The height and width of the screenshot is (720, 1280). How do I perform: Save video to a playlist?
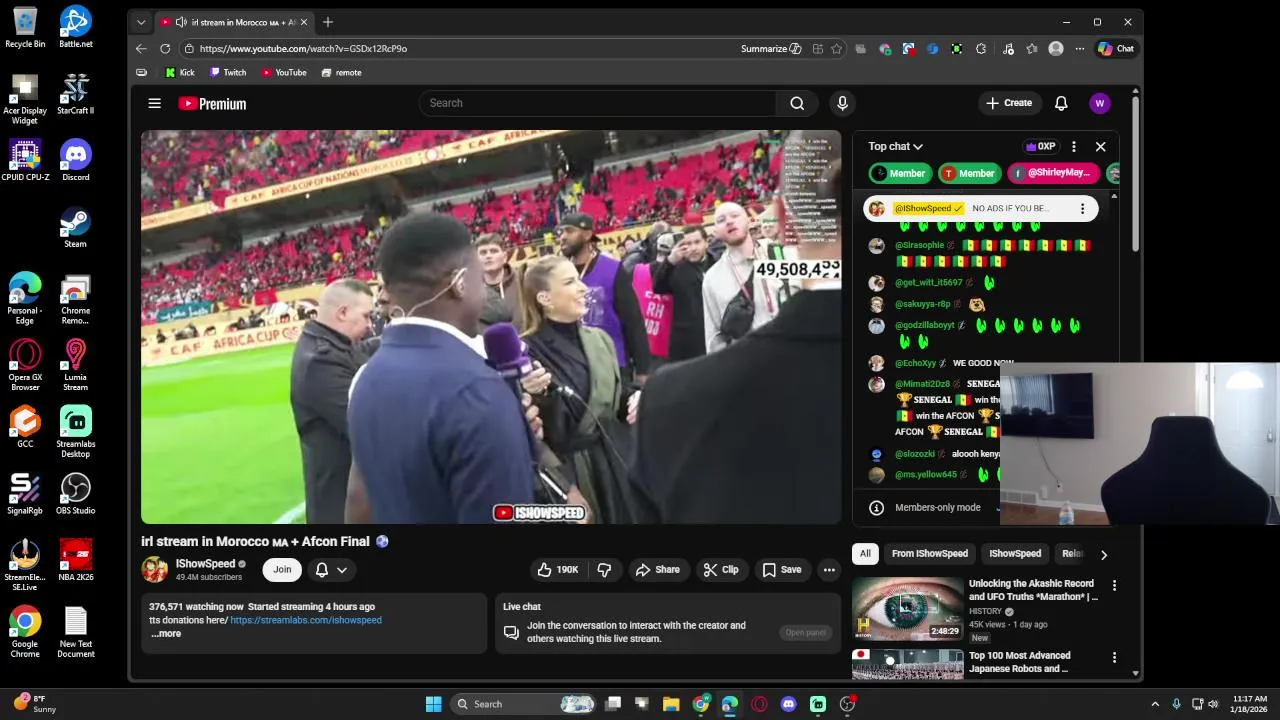coord(782,570)
